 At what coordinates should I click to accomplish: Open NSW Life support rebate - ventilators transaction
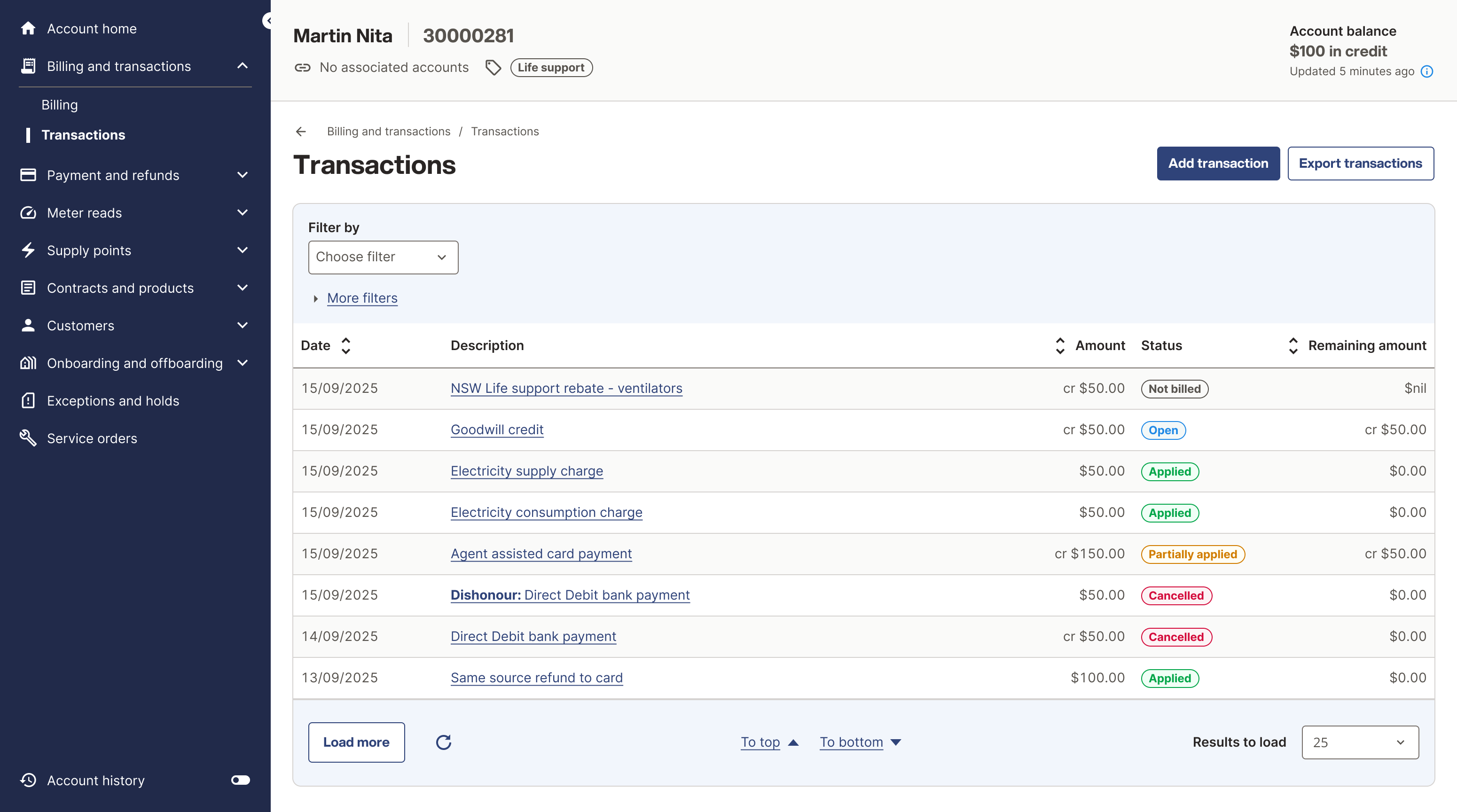[x=566, y=389]
